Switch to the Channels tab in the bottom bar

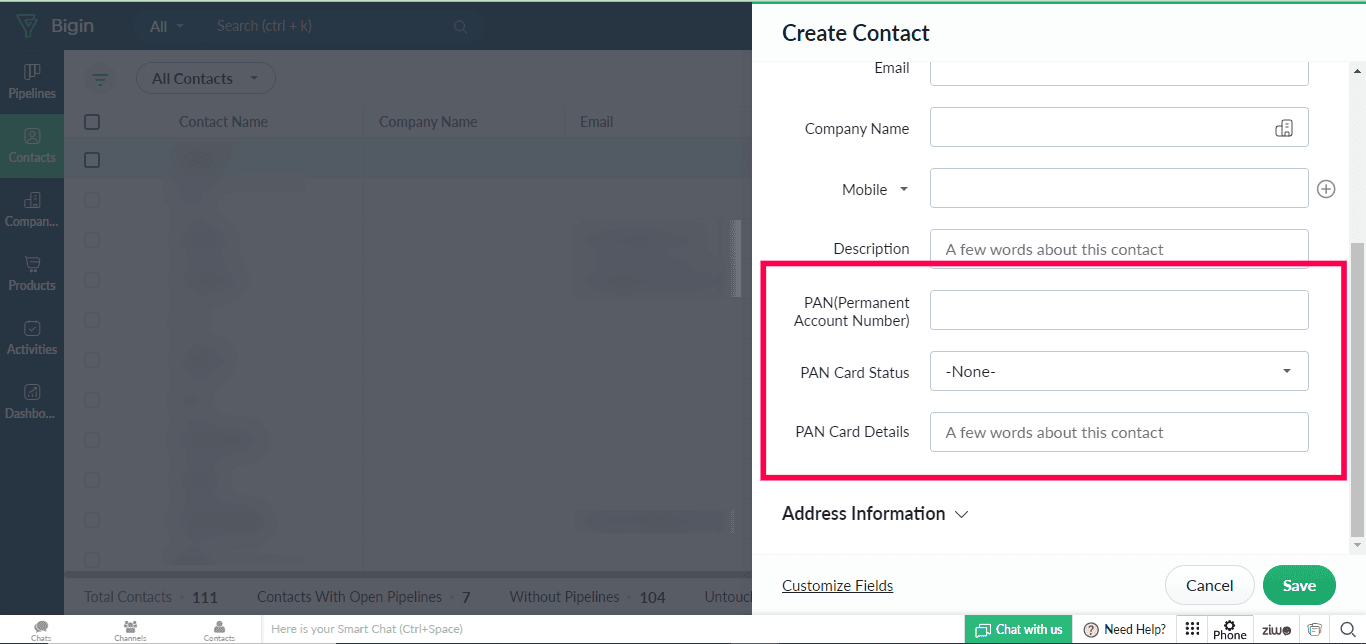[x=130, y=630]
